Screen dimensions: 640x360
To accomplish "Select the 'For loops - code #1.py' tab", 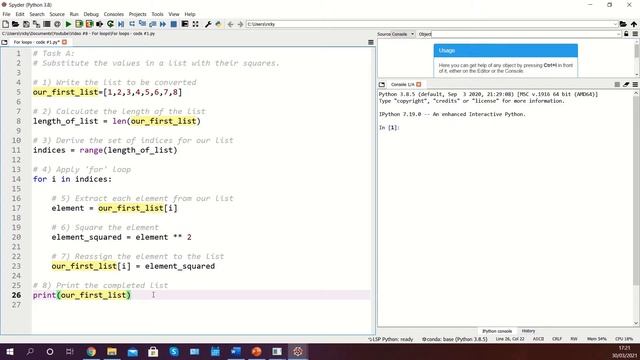I will coord(36,42).
